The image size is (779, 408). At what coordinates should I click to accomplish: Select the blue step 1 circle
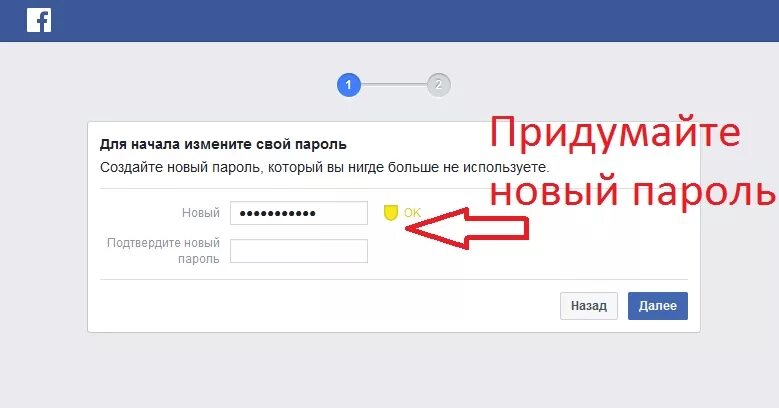(x=348, y=85)
